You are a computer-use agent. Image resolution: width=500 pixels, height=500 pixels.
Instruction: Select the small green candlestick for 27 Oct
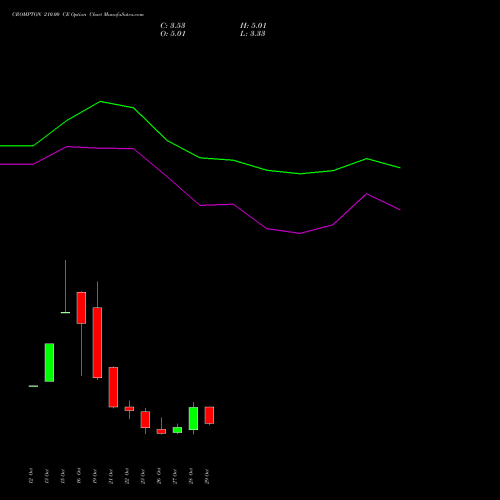(177, 430)
